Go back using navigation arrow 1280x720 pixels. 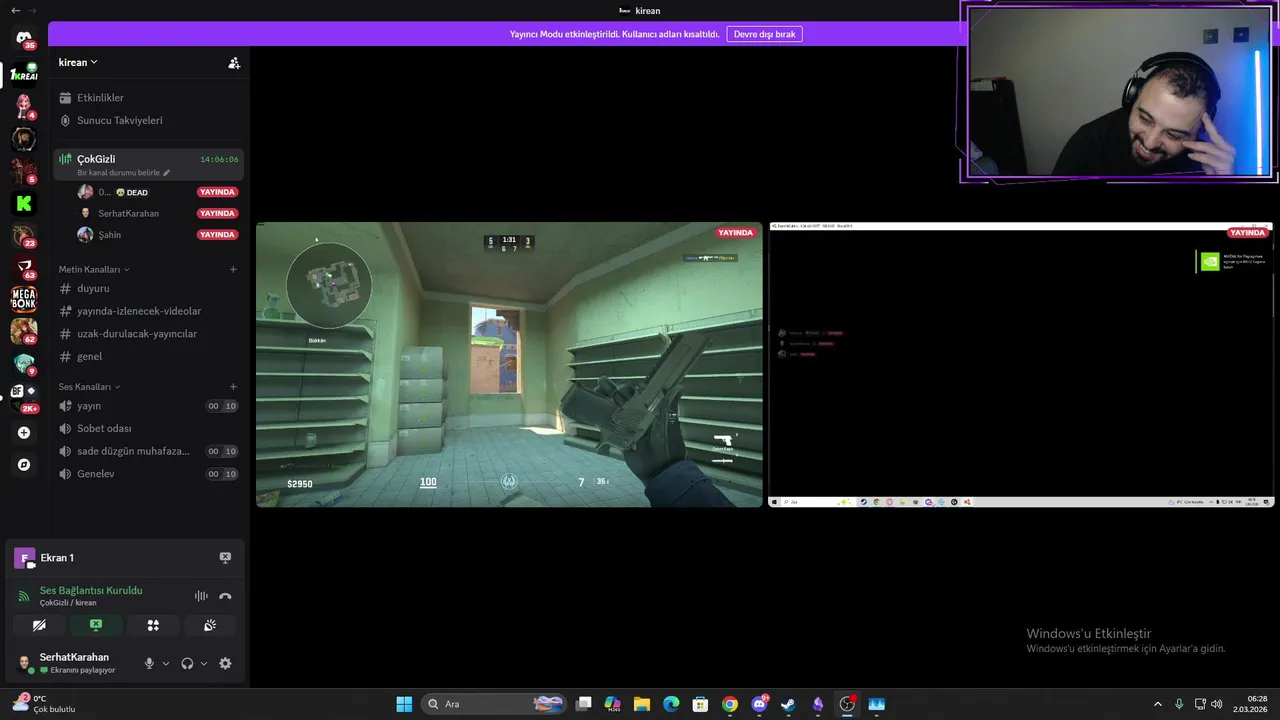point(15,10)
